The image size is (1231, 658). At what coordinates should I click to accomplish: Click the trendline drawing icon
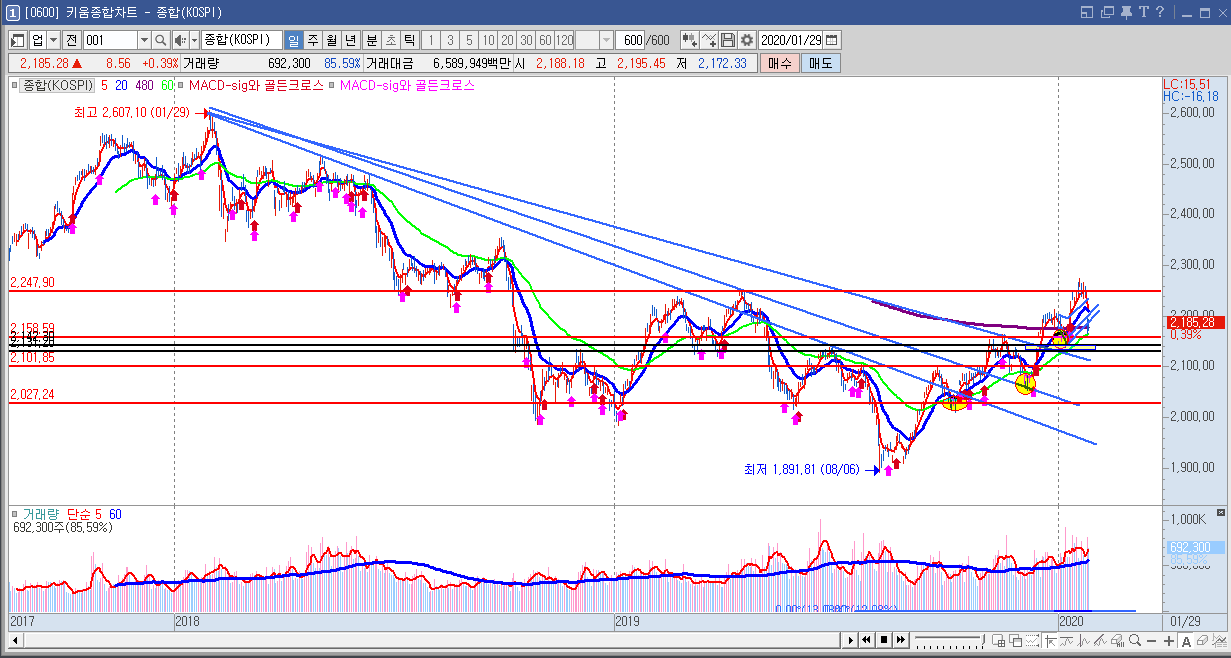pyautogui.click(x=1066, y=640)
